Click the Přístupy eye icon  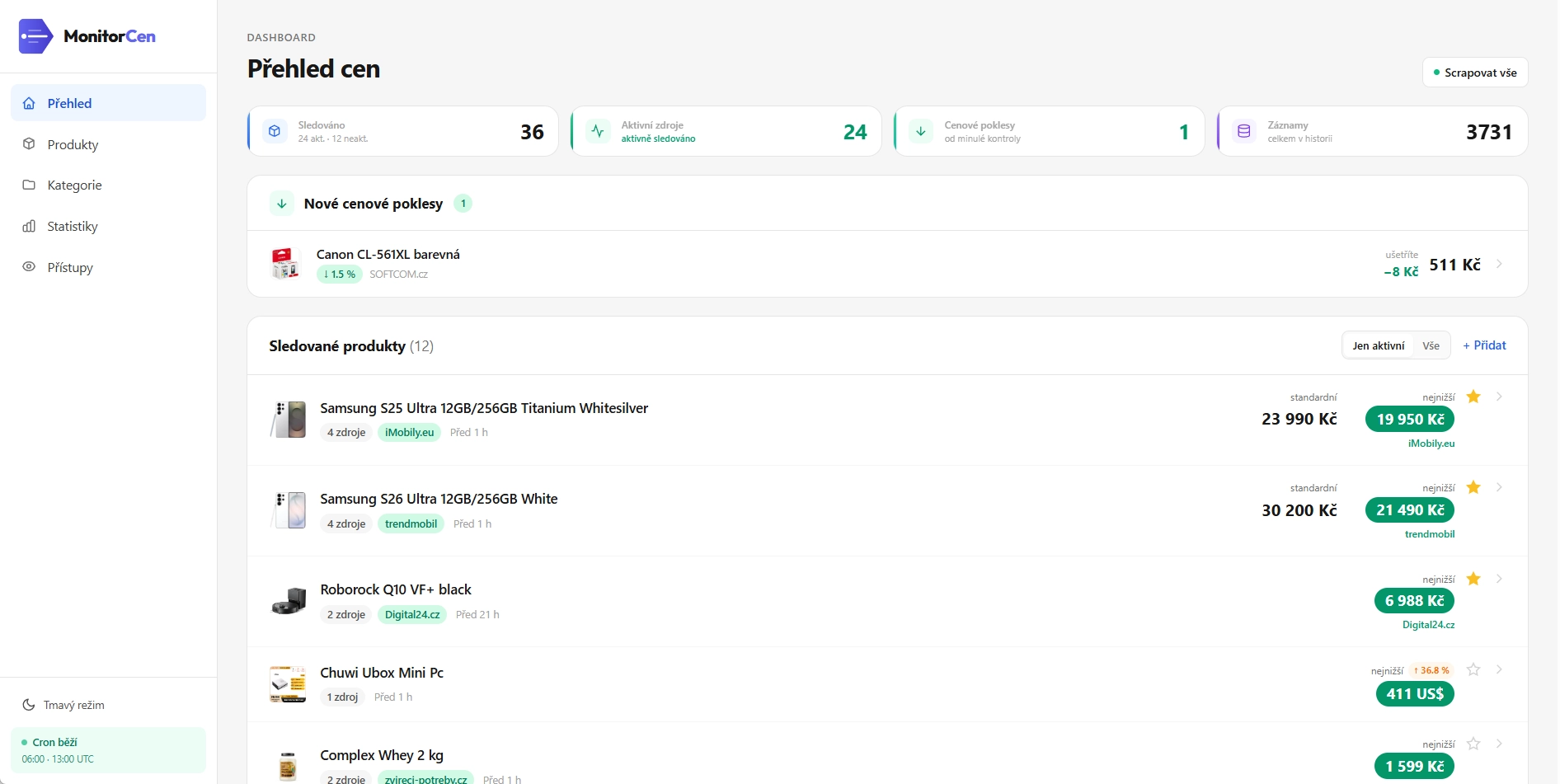click(x=29, y=267)
